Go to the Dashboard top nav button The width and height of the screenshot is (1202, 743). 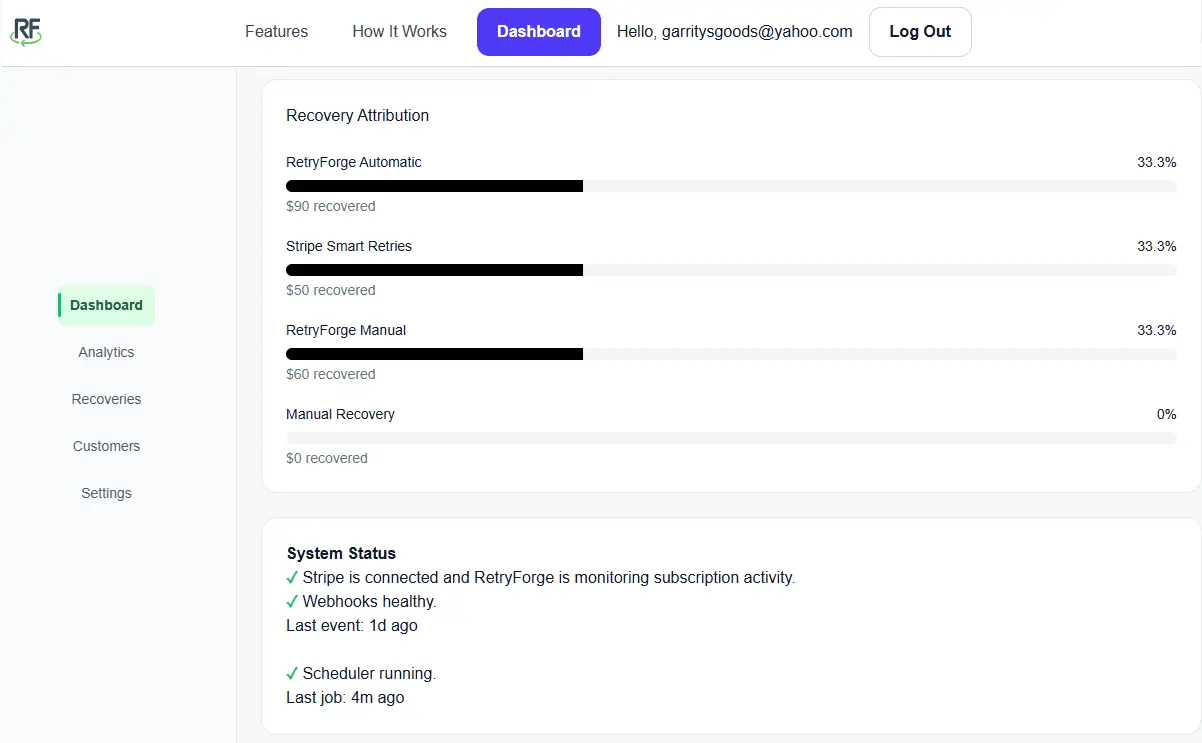coord(539,32)
